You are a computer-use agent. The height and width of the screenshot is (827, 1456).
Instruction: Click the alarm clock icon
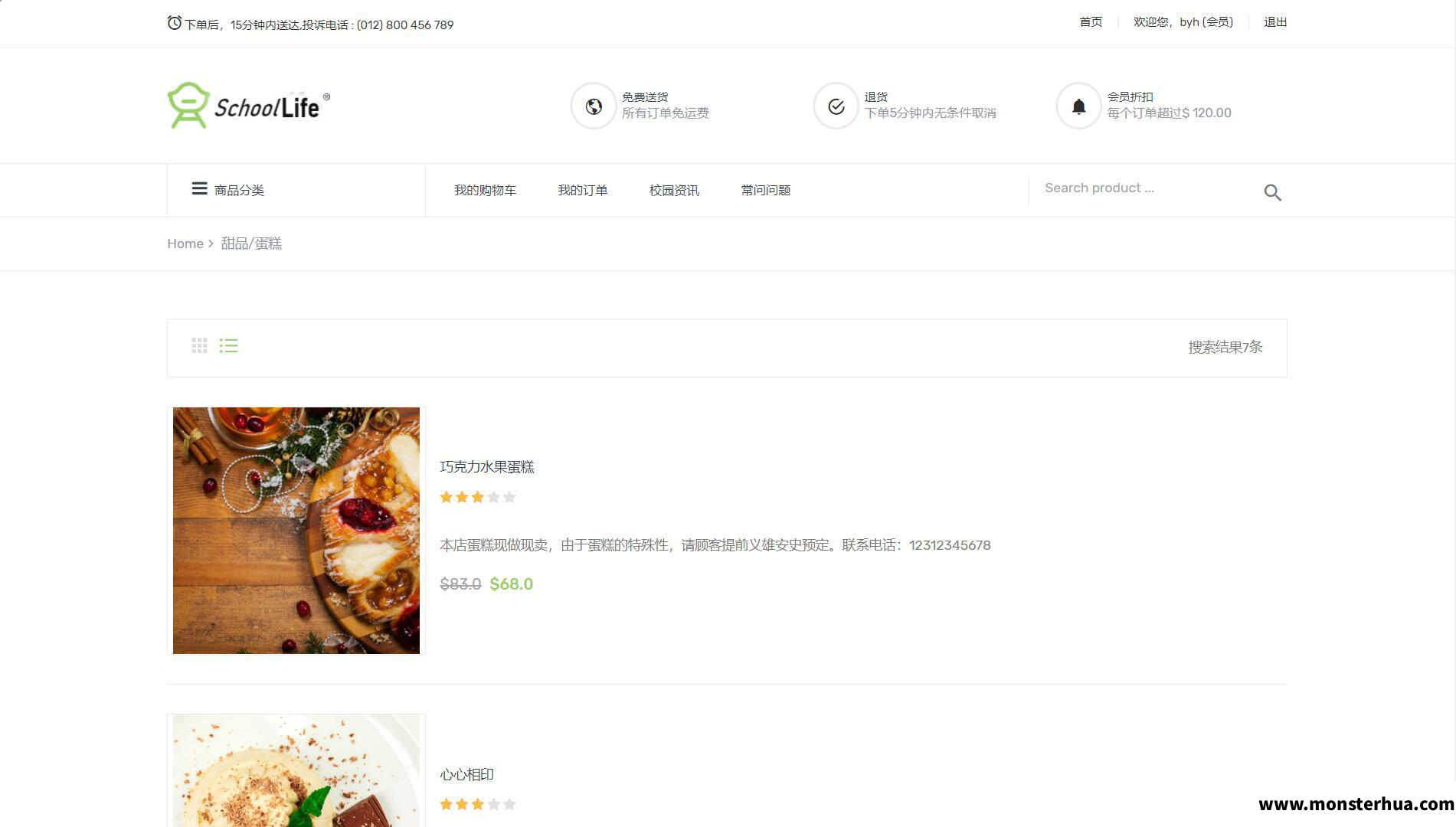click(x=175, y=23)
